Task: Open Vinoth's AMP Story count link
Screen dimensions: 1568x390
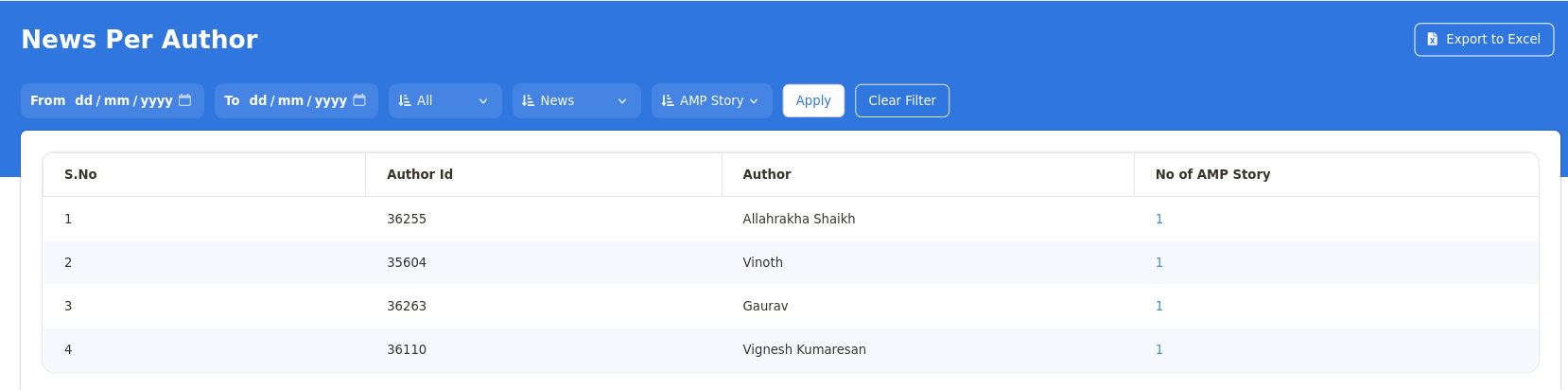Action: coord(1159,262)
